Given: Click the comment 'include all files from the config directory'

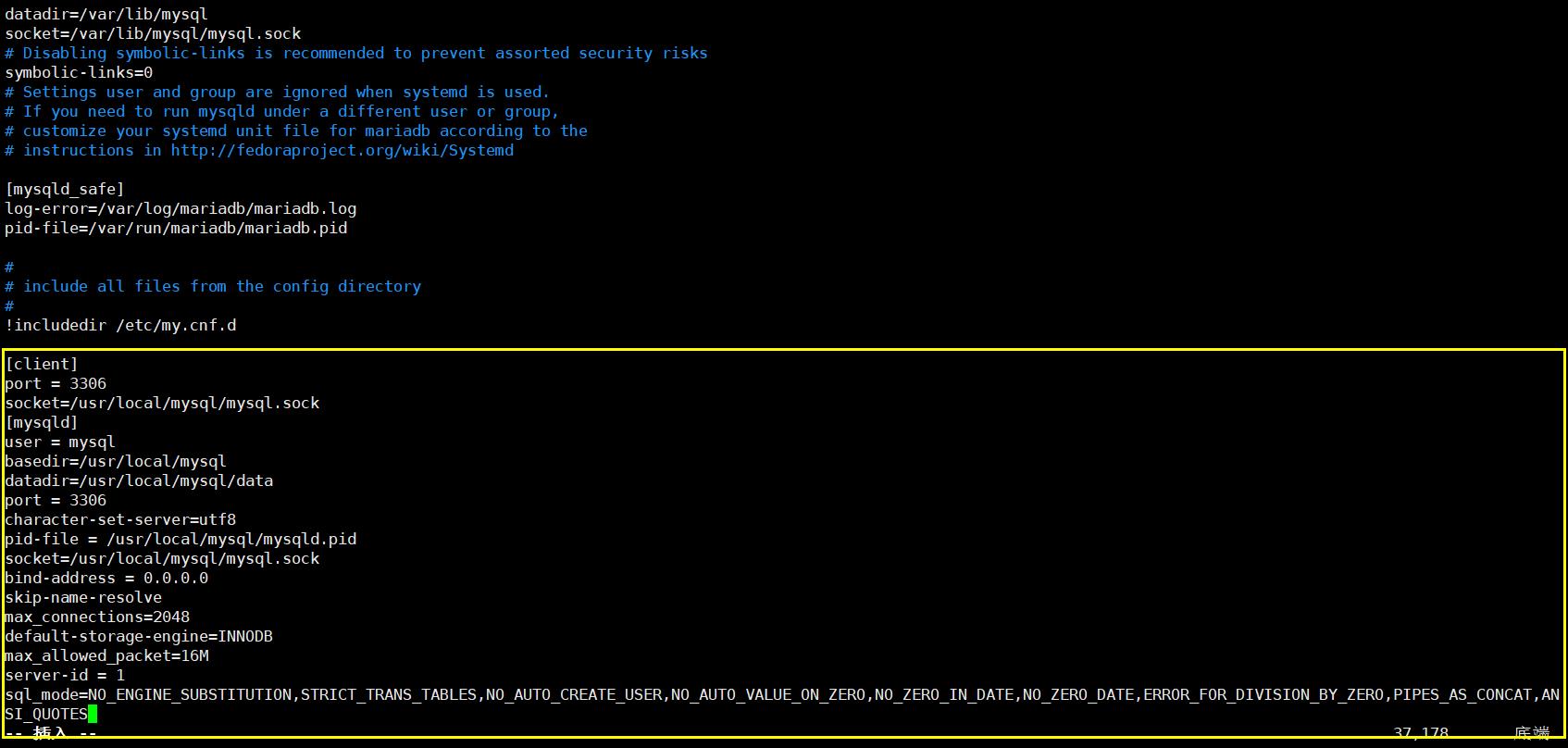Looking at the screenshot, I should [213, 286].
